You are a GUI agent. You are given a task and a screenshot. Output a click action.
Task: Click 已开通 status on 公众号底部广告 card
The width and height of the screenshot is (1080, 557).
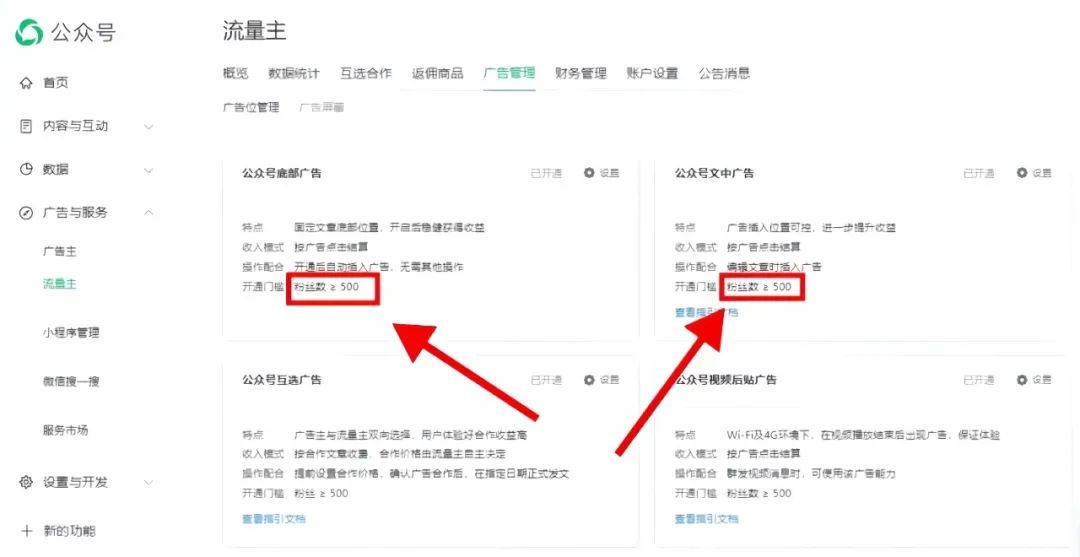click(546, 173)
